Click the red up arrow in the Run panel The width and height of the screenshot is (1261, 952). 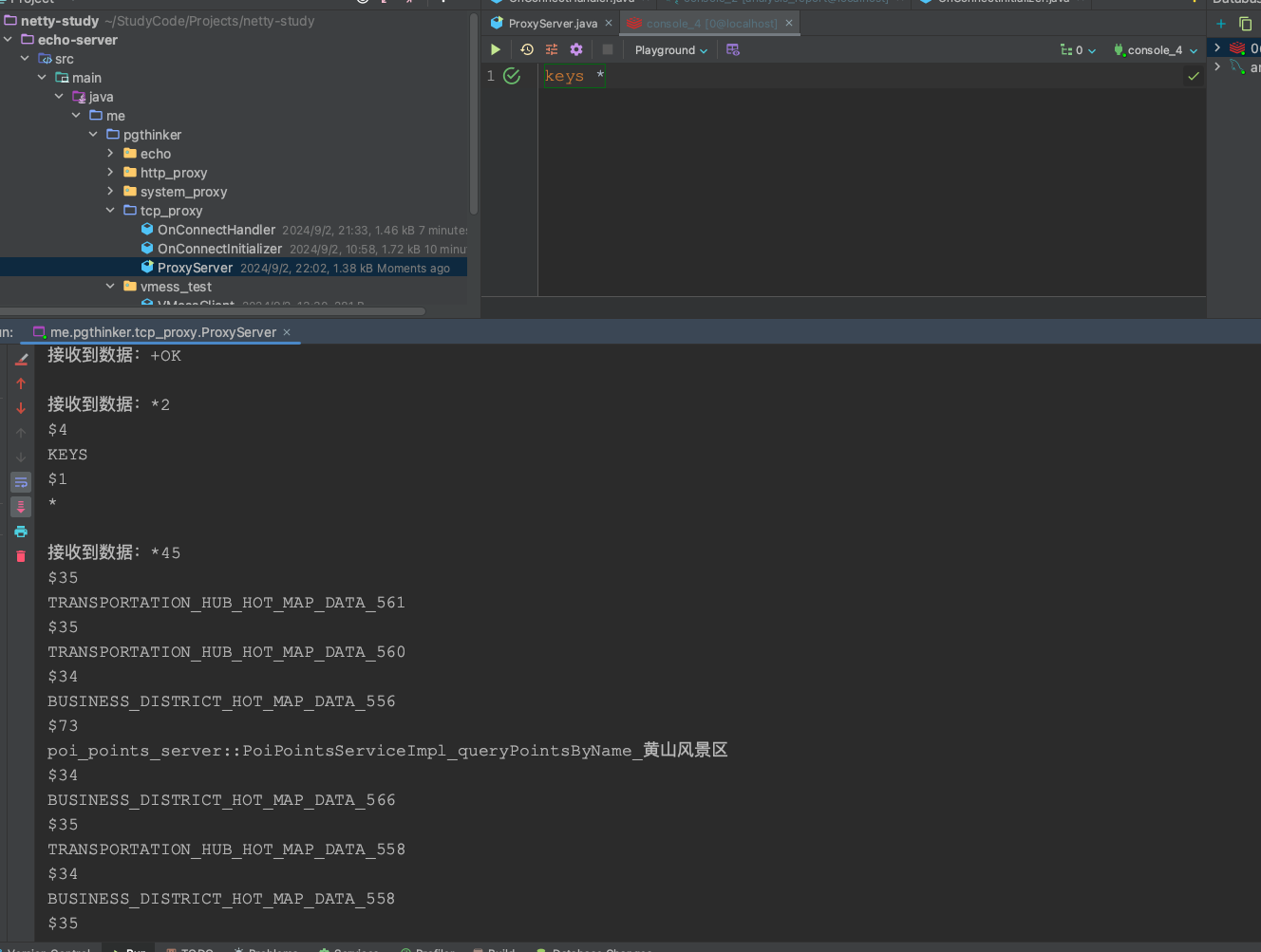(x=21, y=383)
